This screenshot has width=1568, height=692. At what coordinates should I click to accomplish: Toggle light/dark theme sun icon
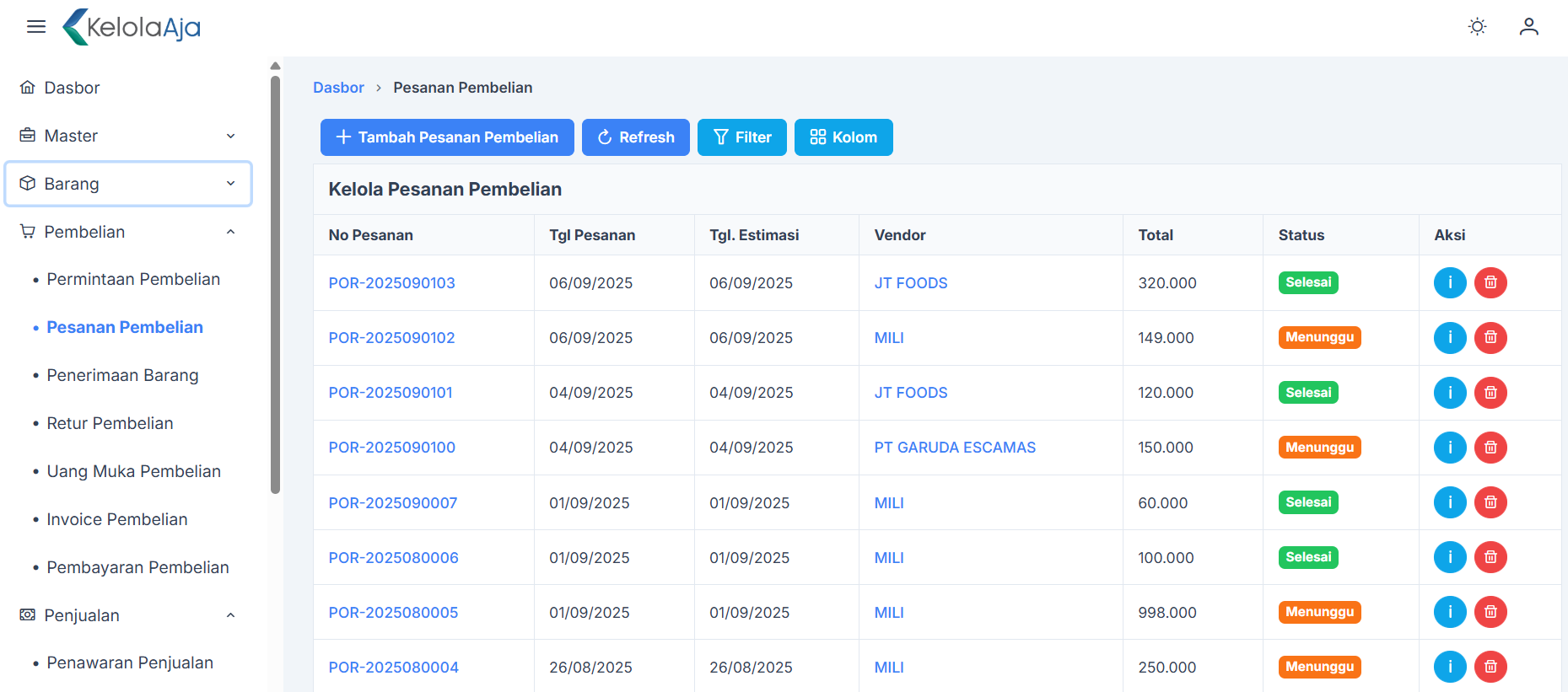(x=1476, y=27)
